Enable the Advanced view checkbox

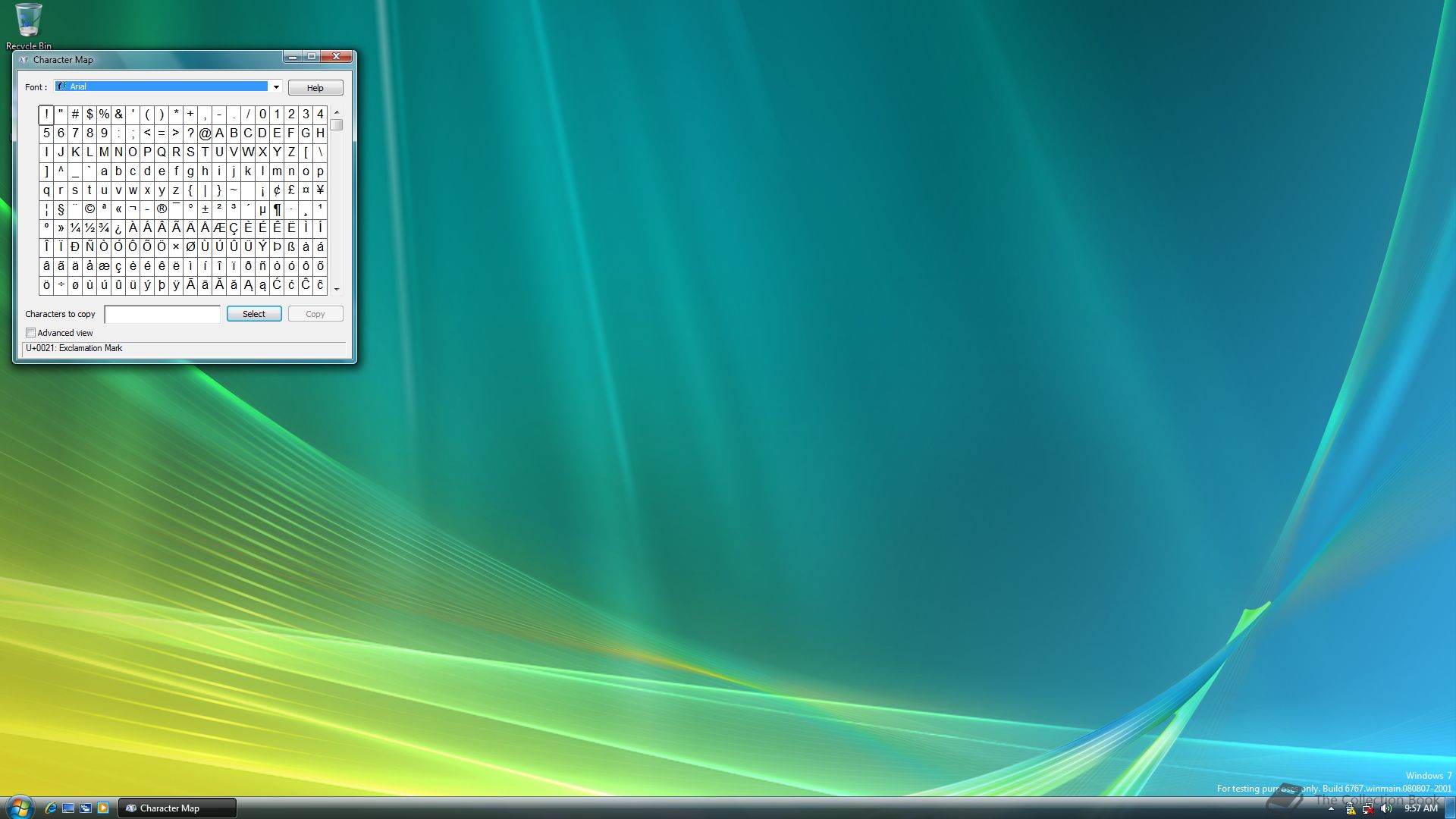click(x=31, y=333)
